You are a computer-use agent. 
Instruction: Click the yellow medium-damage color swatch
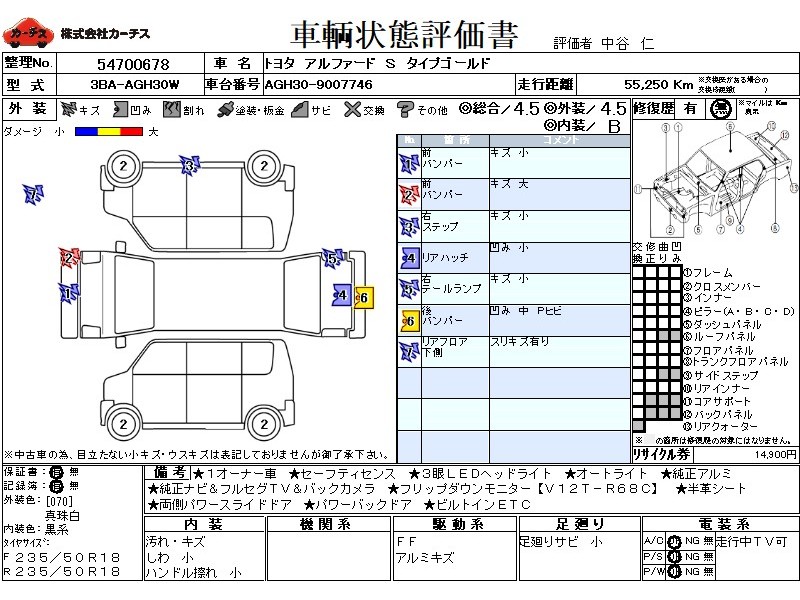pyautogui.click(x=109, y=132)
